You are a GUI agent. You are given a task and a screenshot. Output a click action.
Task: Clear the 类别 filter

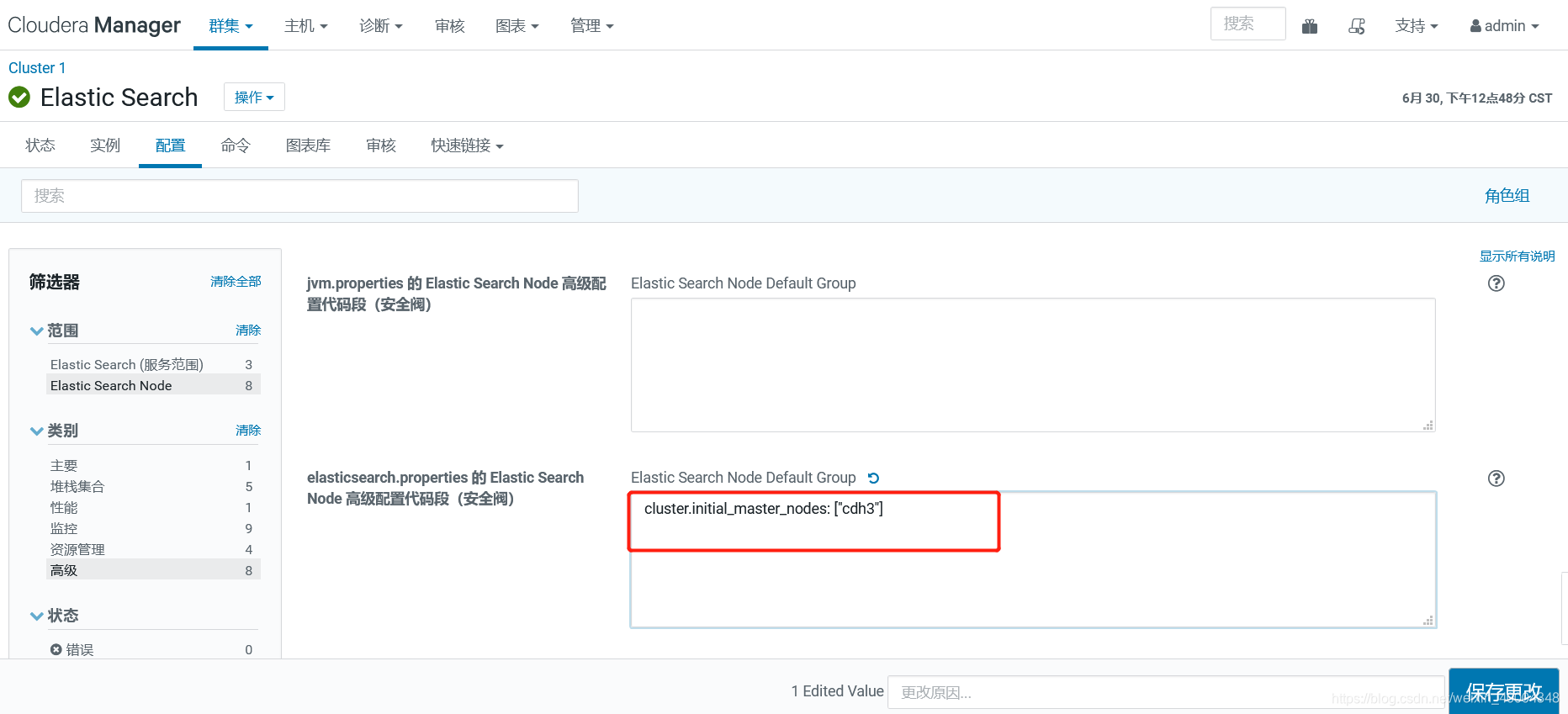click(248, 431)
